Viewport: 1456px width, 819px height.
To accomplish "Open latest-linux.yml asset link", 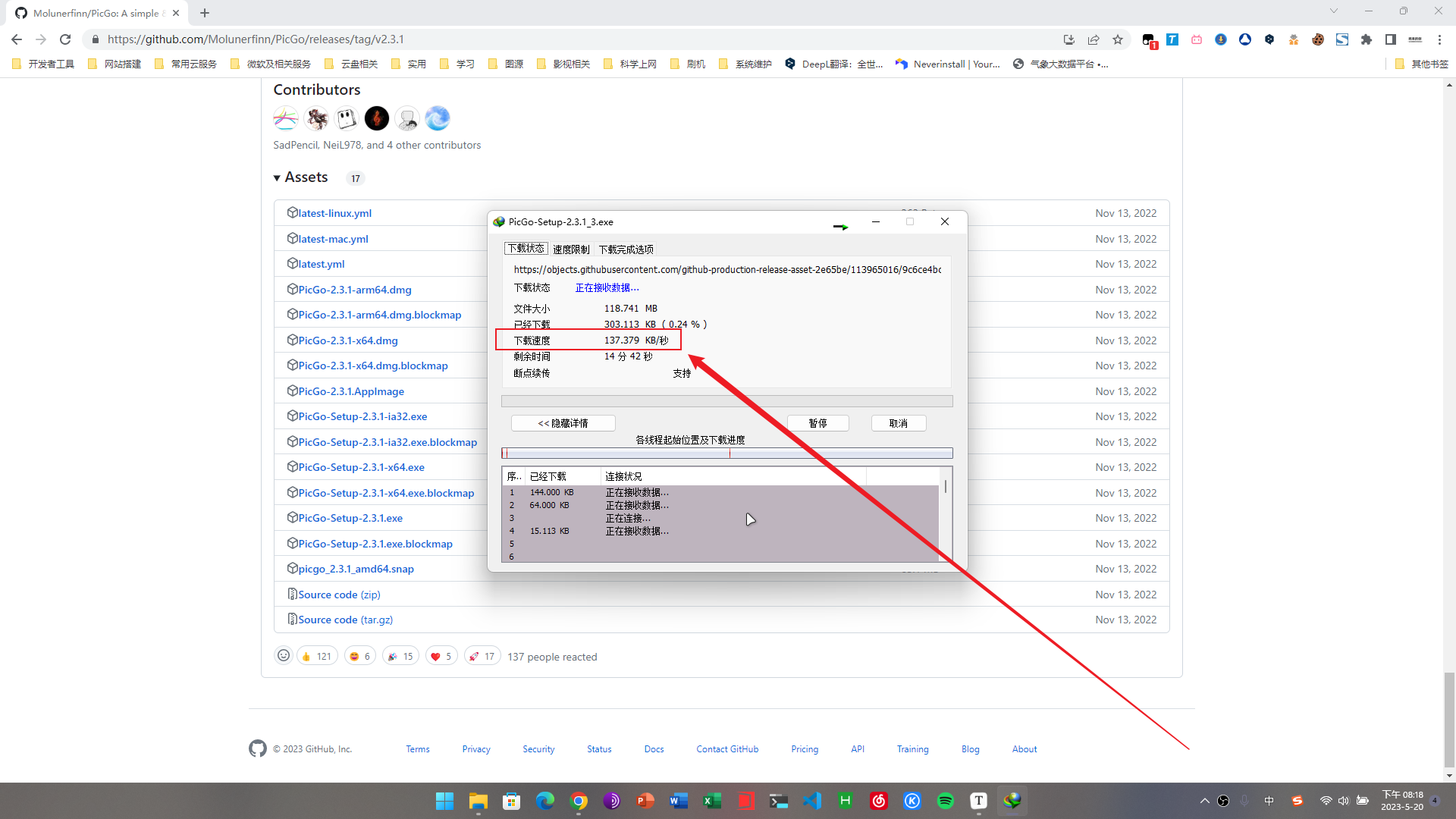I will click(334, 213).
